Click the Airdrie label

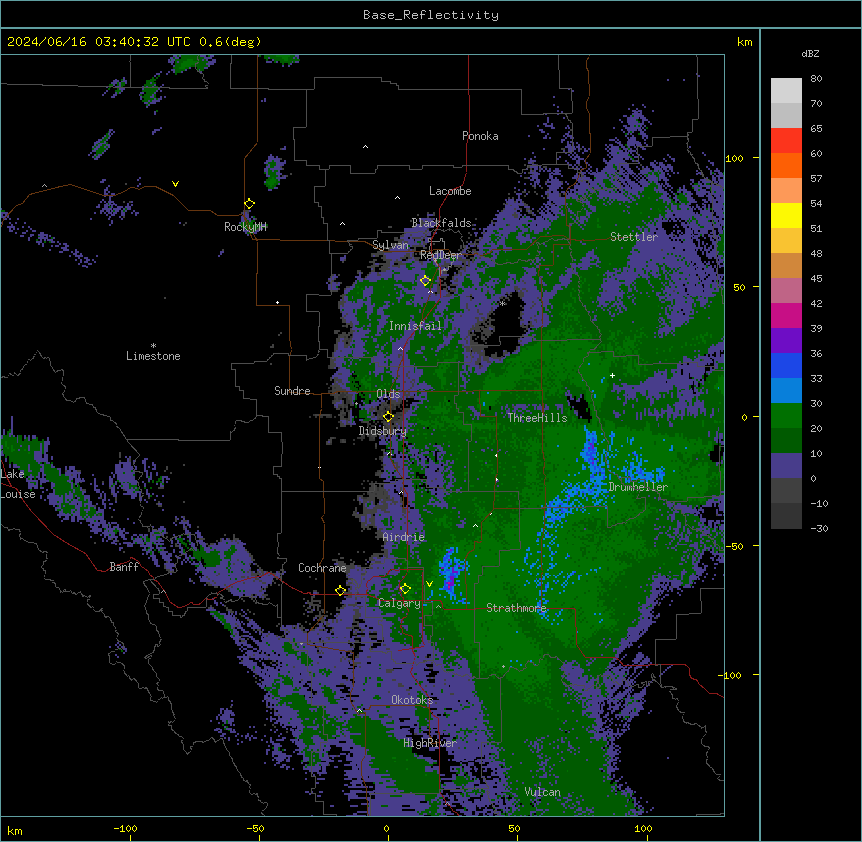click(404, 537)
